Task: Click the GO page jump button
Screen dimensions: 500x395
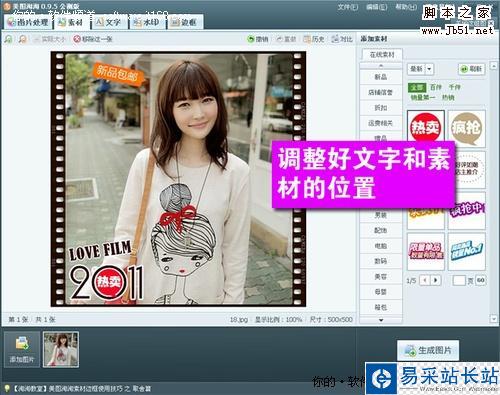Action: (480, 280)
